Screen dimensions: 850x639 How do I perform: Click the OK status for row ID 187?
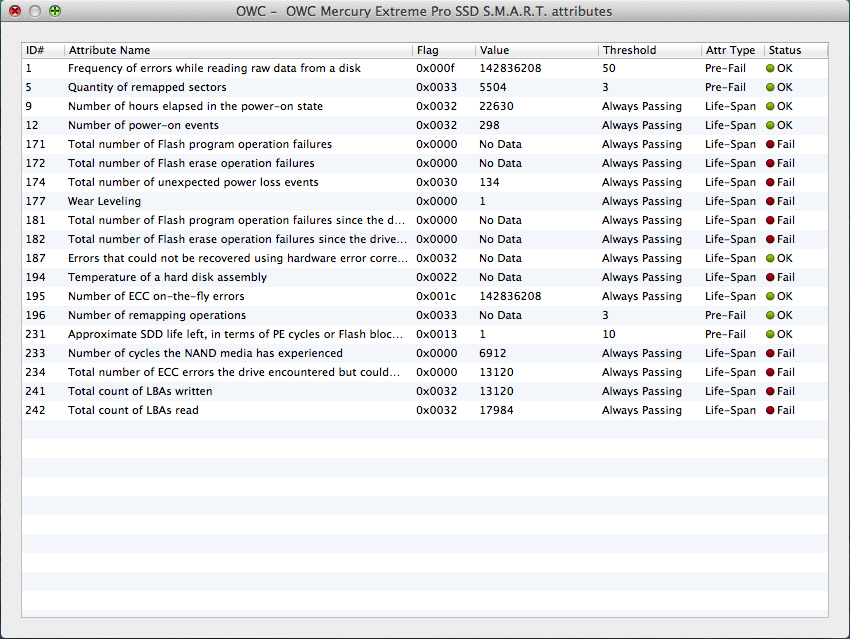[779, 258]
